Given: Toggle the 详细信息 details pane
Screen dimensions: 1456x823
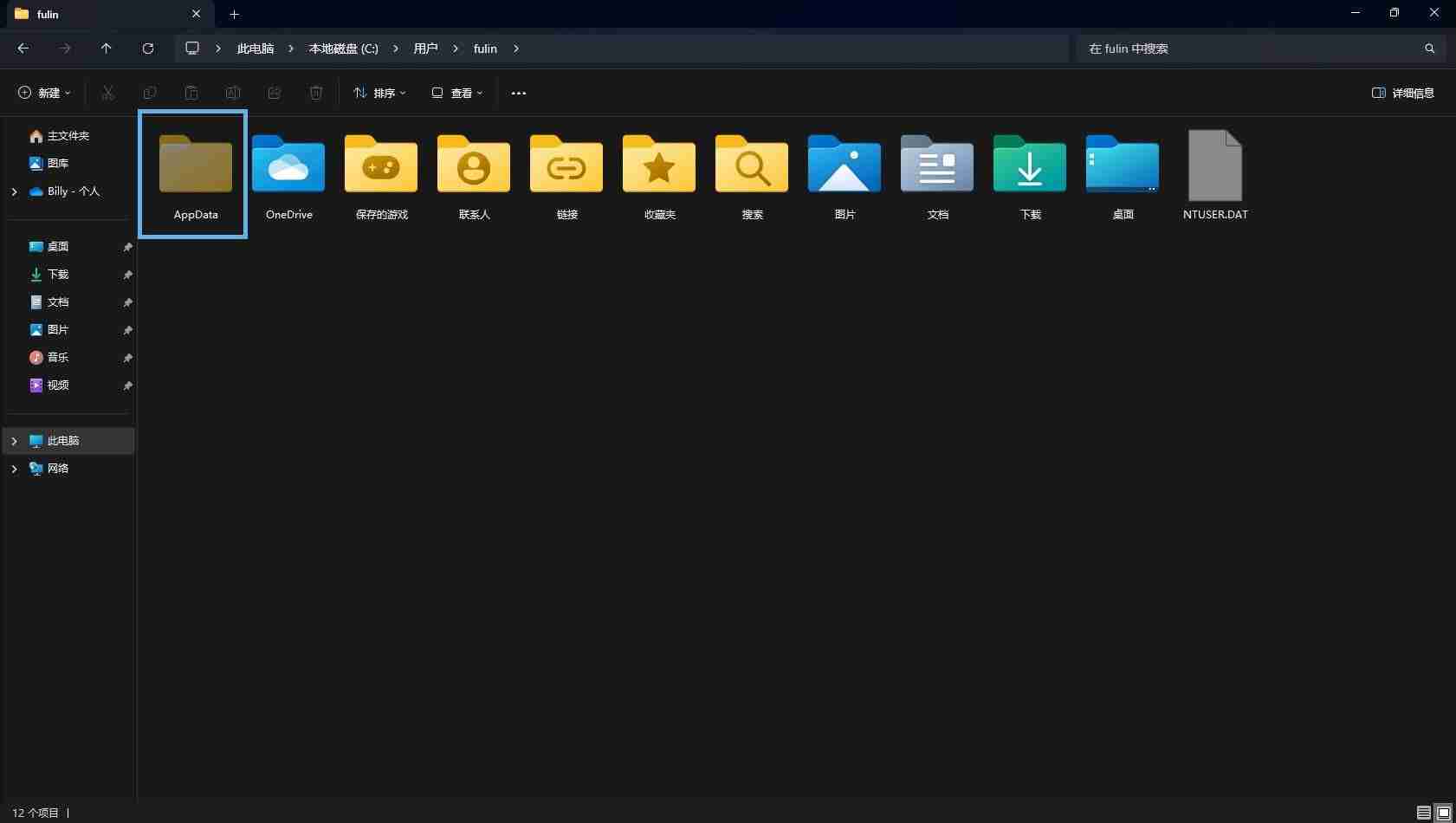Looking at the screenshot, I should tap(1402, 93).
